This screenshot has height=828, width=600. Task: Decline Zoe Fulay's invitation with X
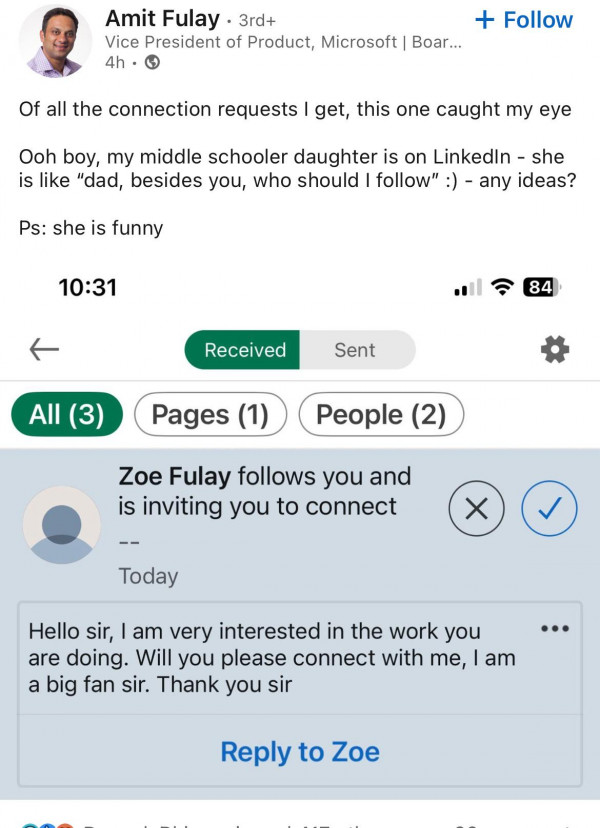pos(477,509)
